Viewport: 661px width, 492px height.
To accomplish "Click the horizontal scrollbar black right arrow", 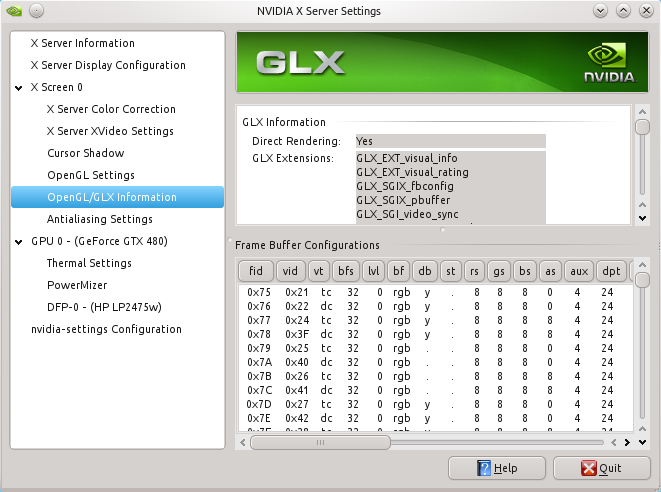I will tap(627, 442).
